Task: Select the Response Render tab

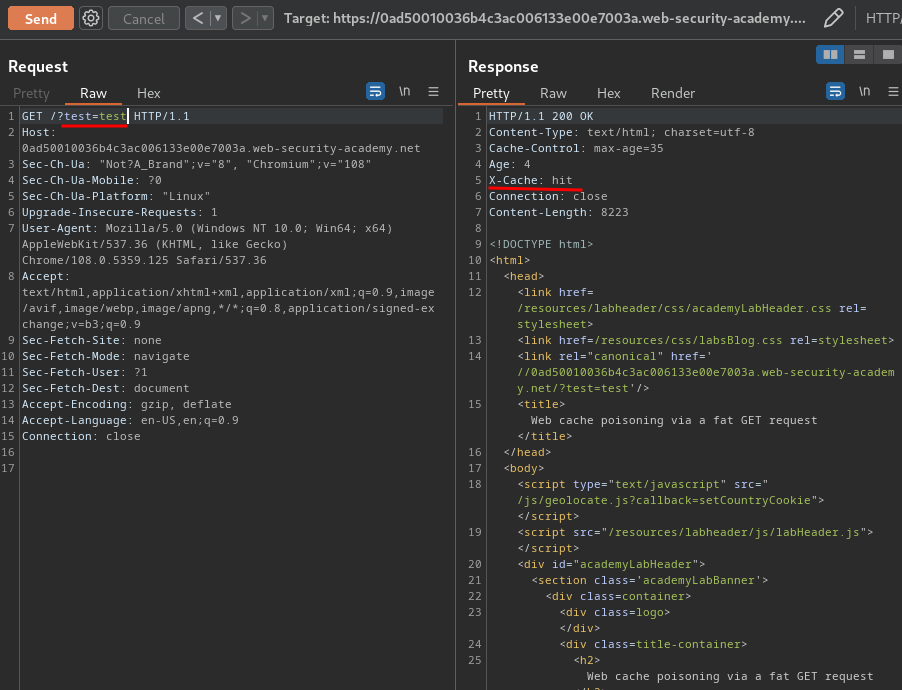Action: (x=672, y=93)
